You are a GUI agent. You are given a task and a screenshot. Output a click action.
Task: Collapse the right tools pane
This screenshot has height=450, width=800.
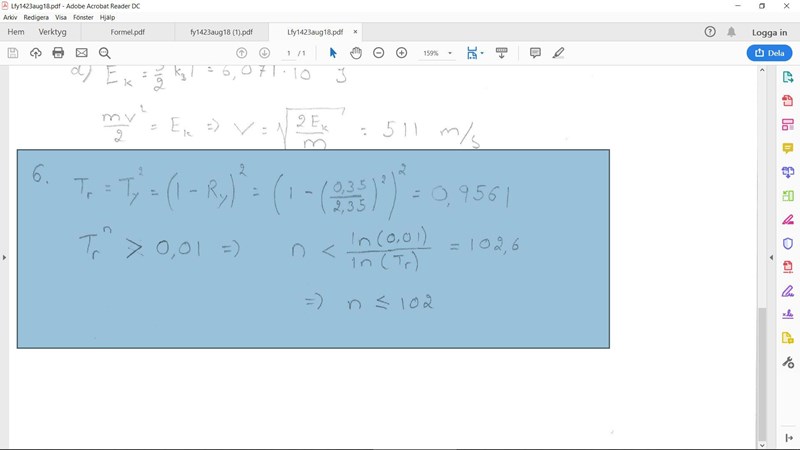point(771,257)
